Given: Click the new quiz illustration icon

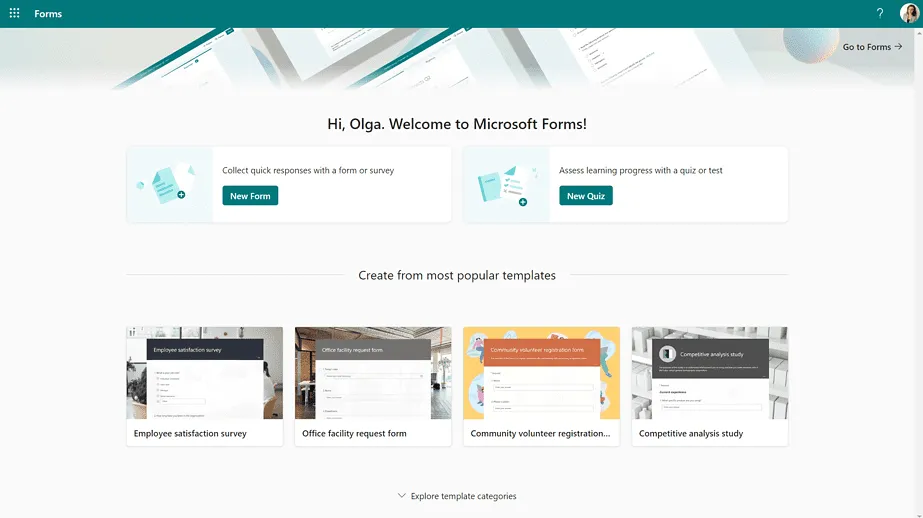Looking at the screenshot, I should [x=506, y=184].
